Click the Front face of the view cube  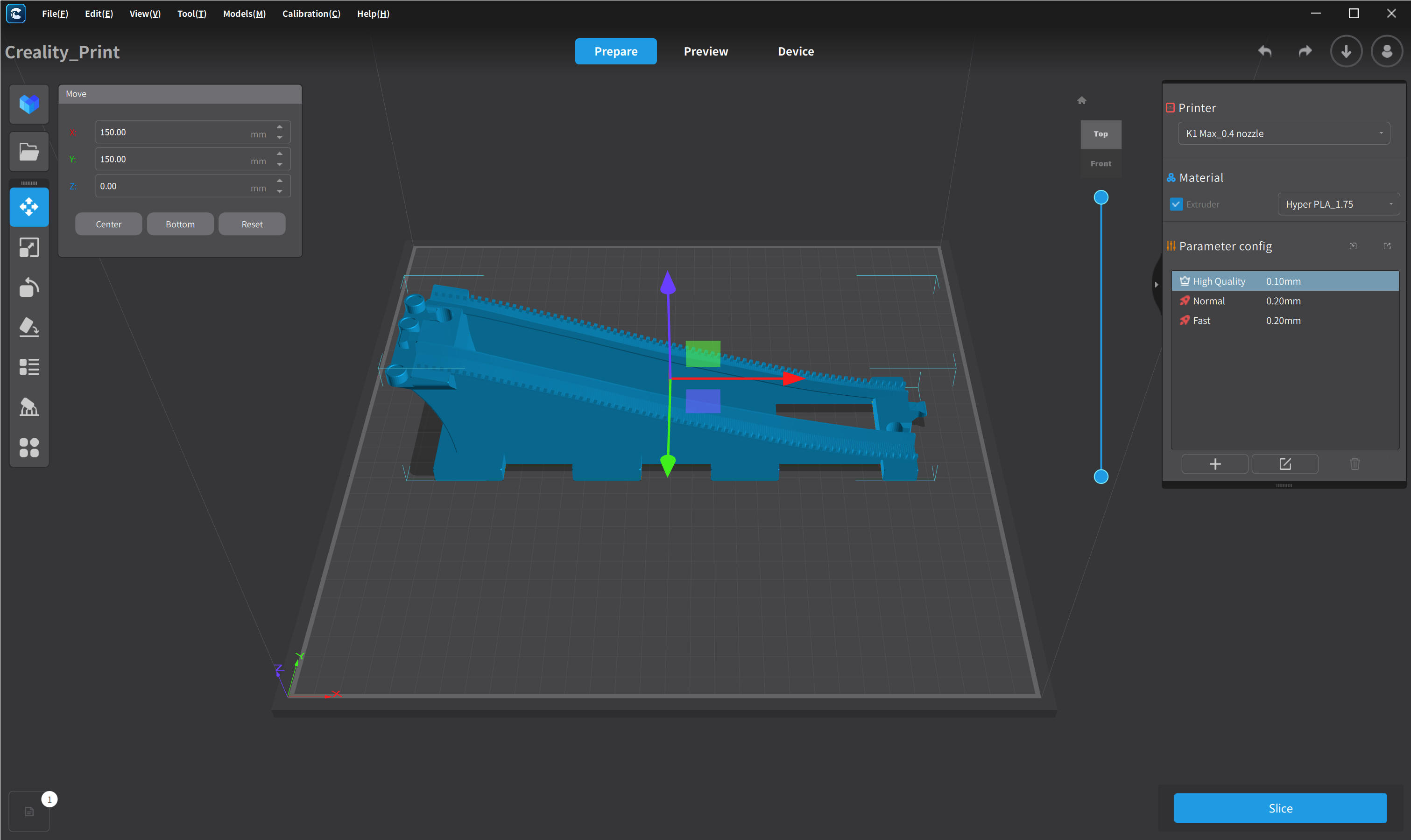tap(1100, 164)
